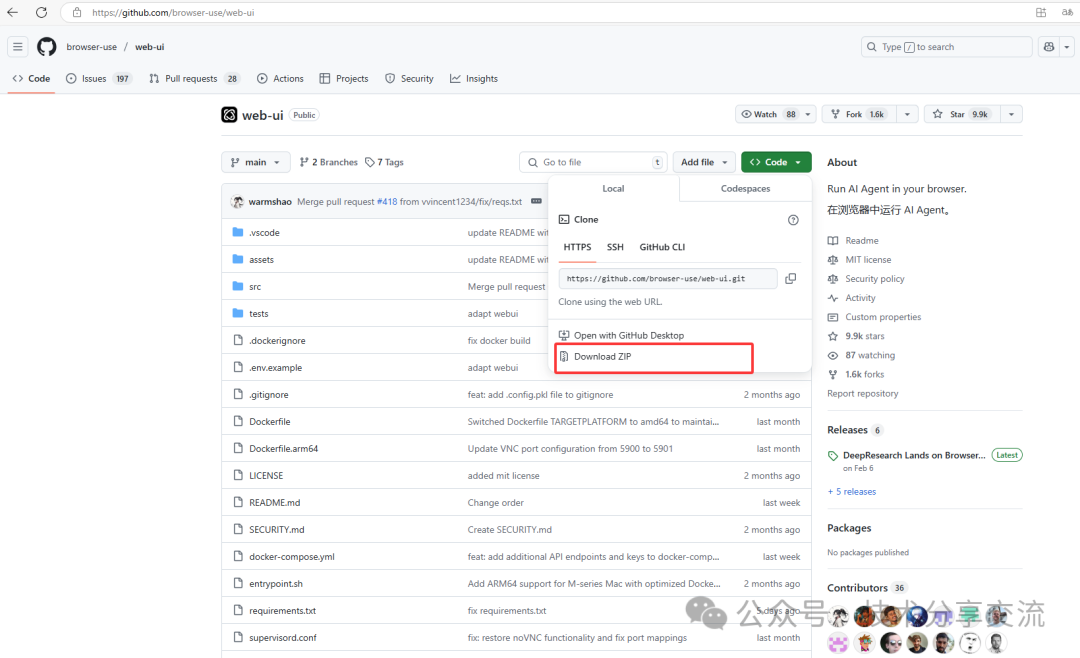1080x658 pixels.
Task: Open the Add file dropdown
Action: point(704,162)
